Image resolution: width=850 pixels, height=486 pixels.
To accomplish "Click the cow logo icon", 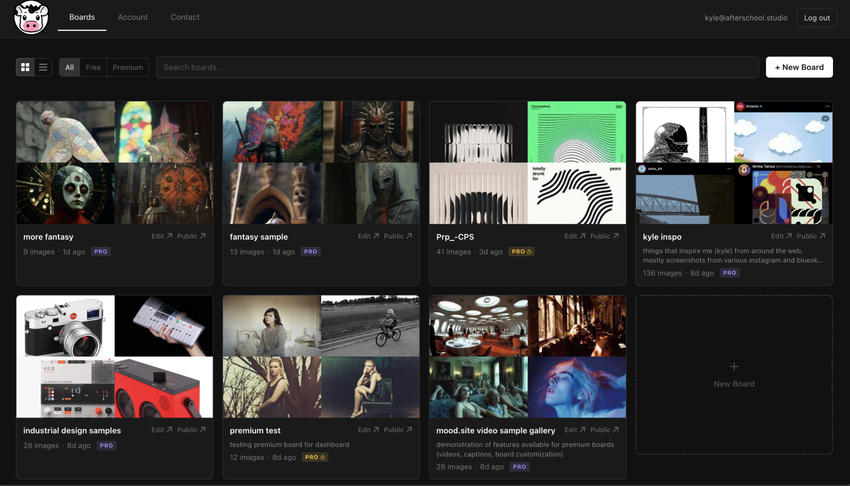I will click(31, 18).
